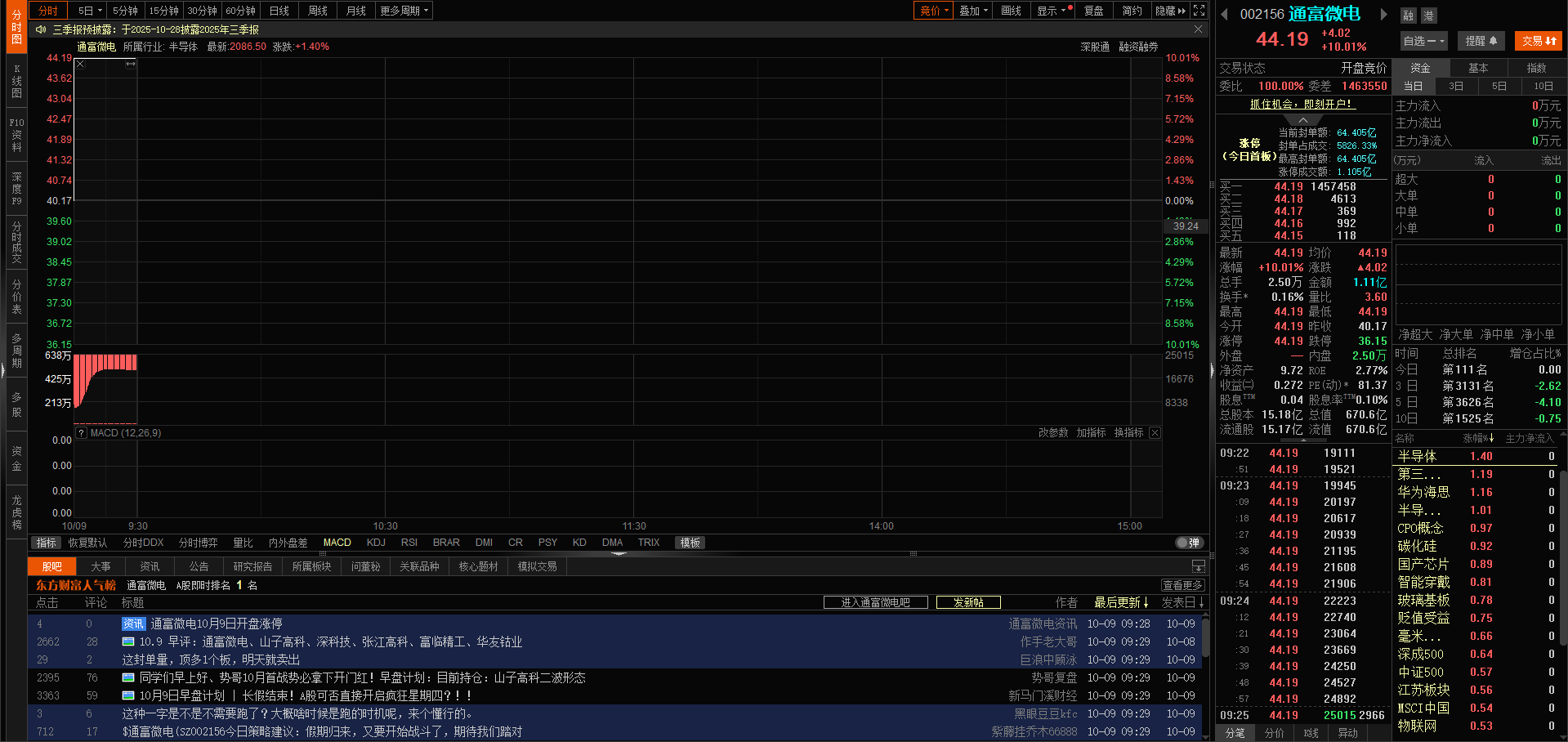Sort sector list by 涨幅% column
The width and height of the screenshot is (1568, 742).
(x=1479, y=439)
